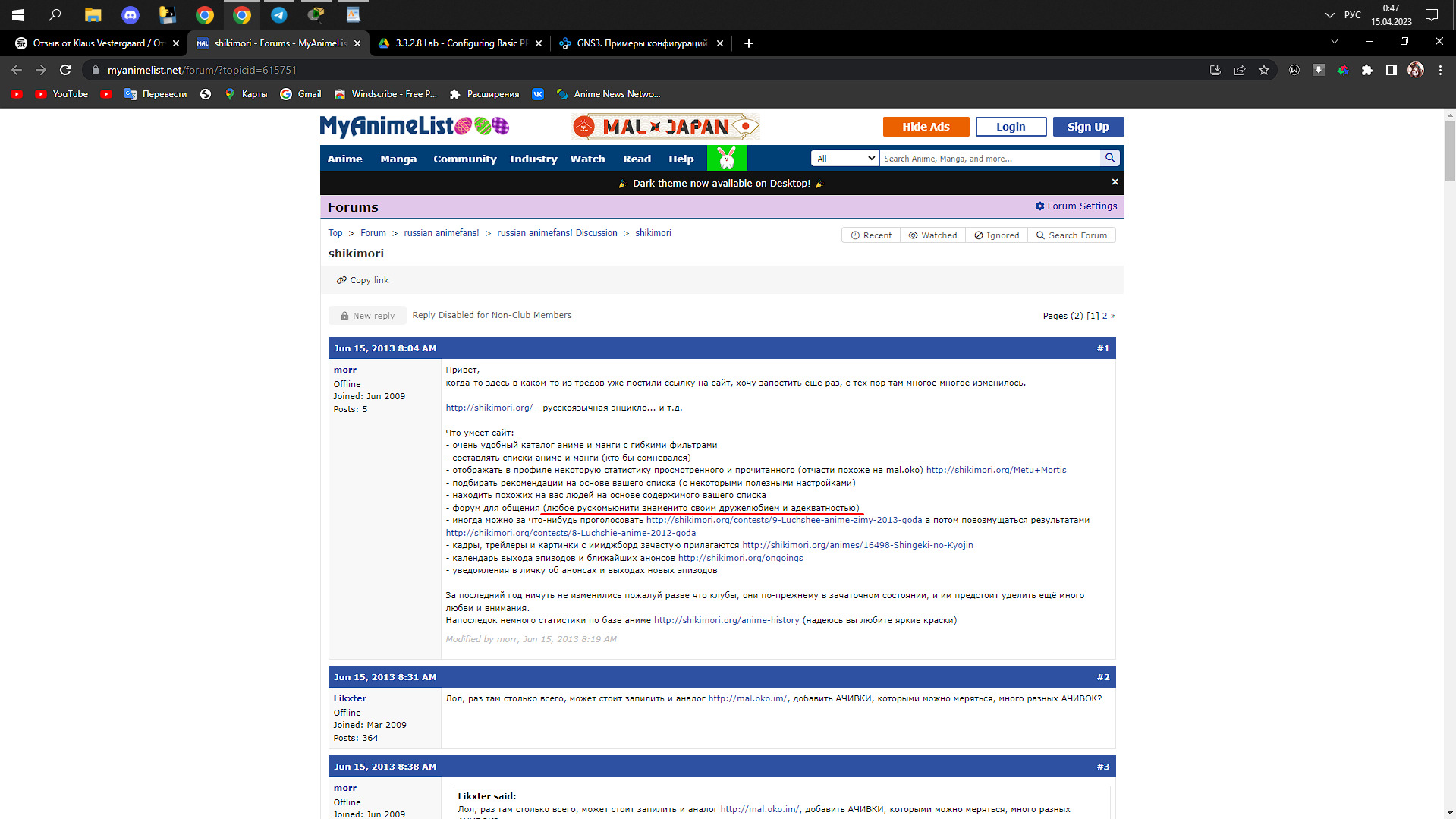Toggle the Ignored topics filter
The image size is (1456, 819).
pos(996,235)
